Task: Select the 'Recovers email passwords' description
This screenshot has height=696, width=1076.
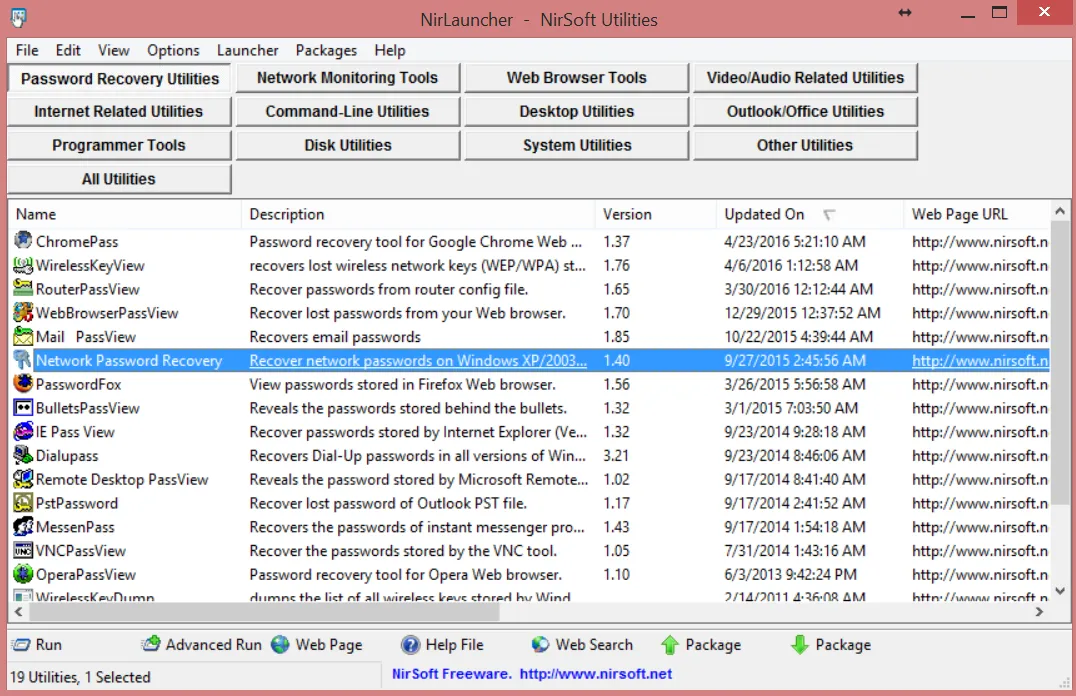Action: click(x=335, y=337)
